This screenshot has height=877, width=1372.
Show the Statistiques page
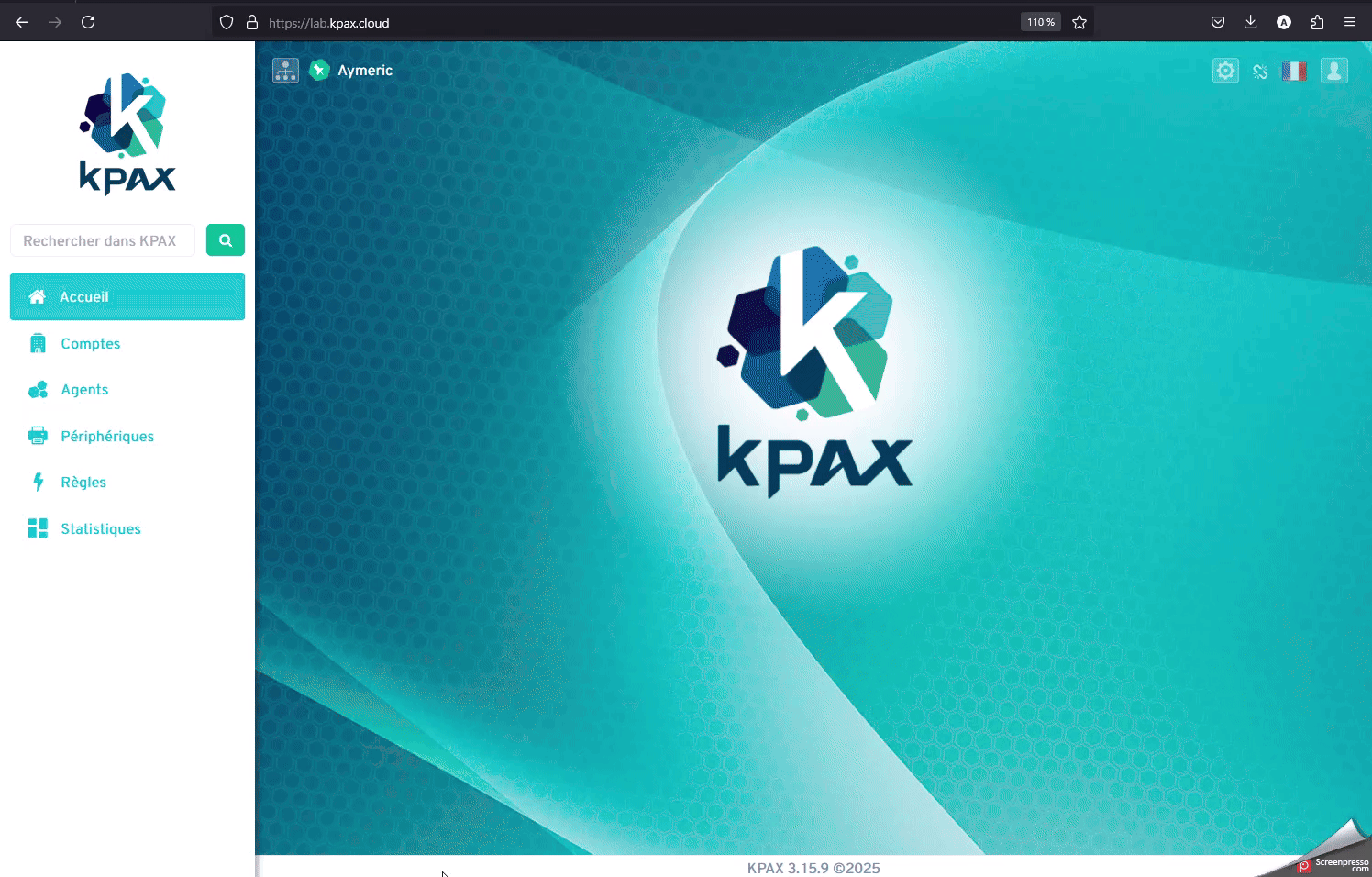100,529
